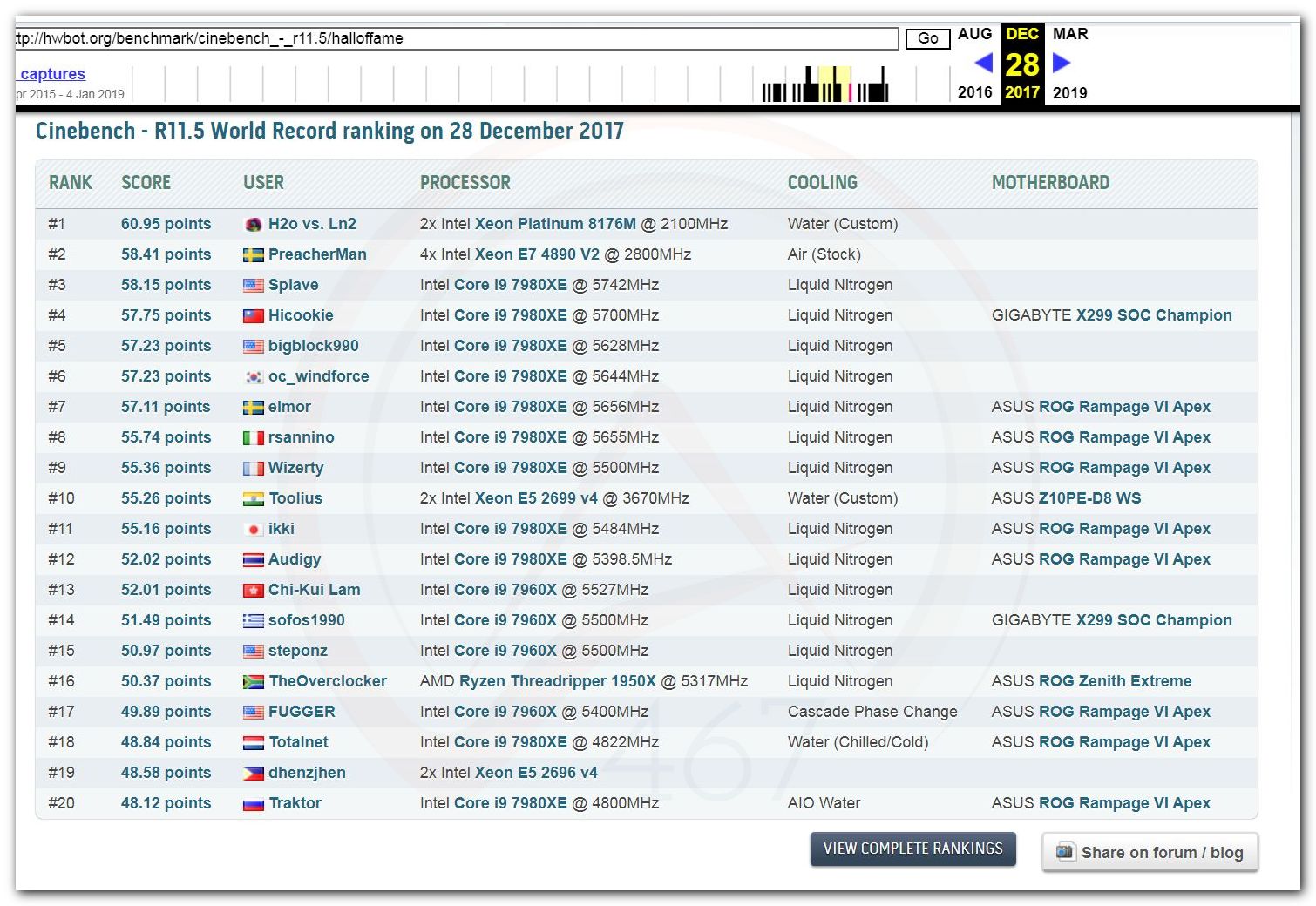Click the Taiwan flag beside Hicookie
1316x906 pixels.
(x=253, y=316)
